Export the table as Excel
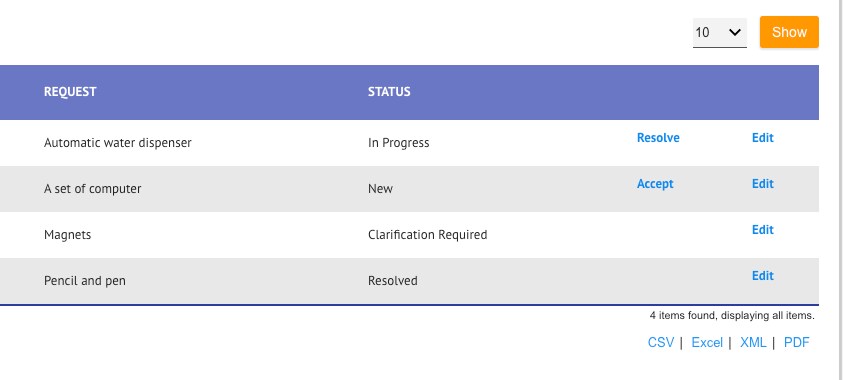 point(707,342)
